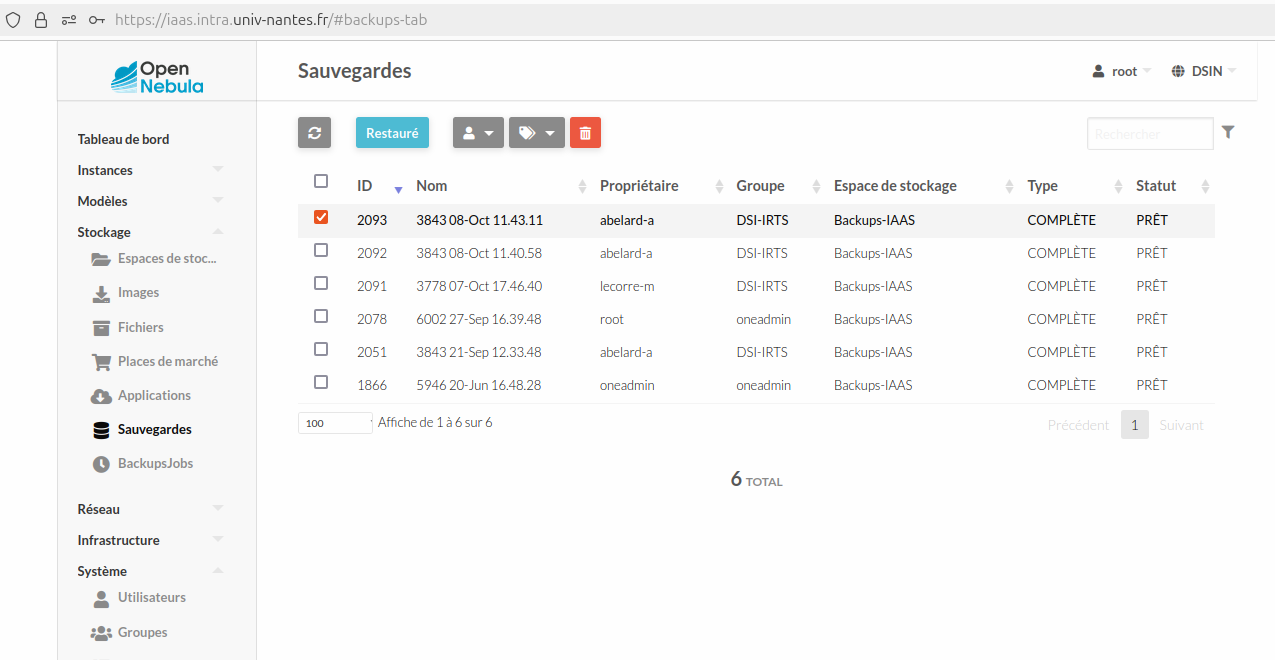Check the select-all header checkbox
Image resolution: width=1275 pixels, height=660 pixels.
(x=321, y=182)
